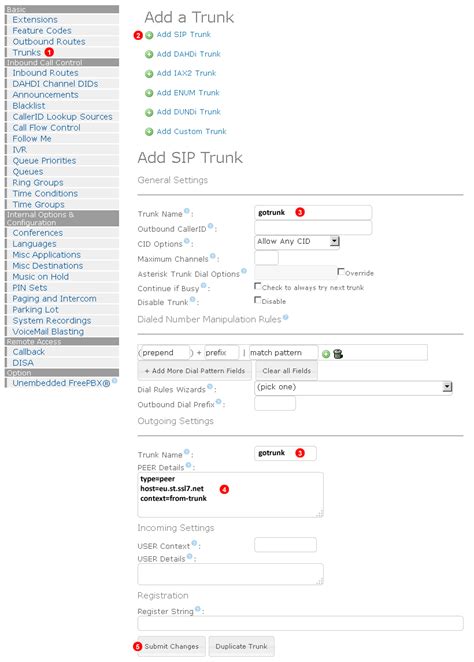Click the green plus icon beside Add Custom Trunk
474x662 pixels.
(x=149, y=132)
